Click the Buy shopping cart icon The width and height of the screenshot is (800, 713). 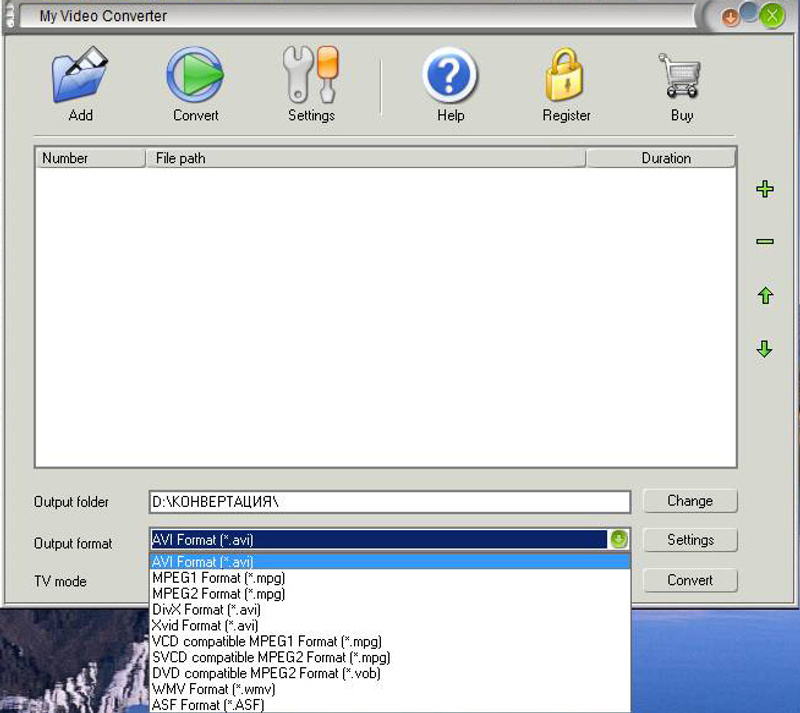click(681, 77)
